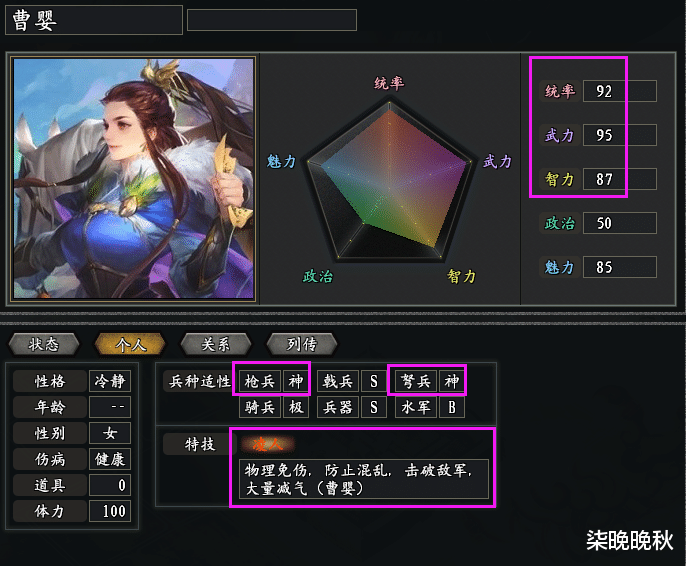Click the 曹婴 character portrait
686x566 pixels.
133,178
